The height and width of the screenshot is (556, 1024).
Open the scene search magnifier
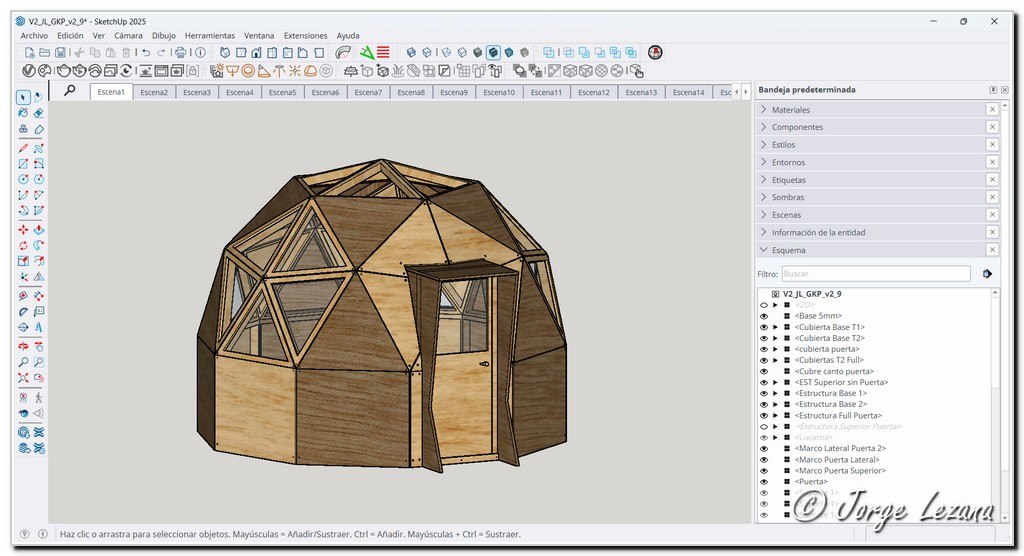(69, 91)
